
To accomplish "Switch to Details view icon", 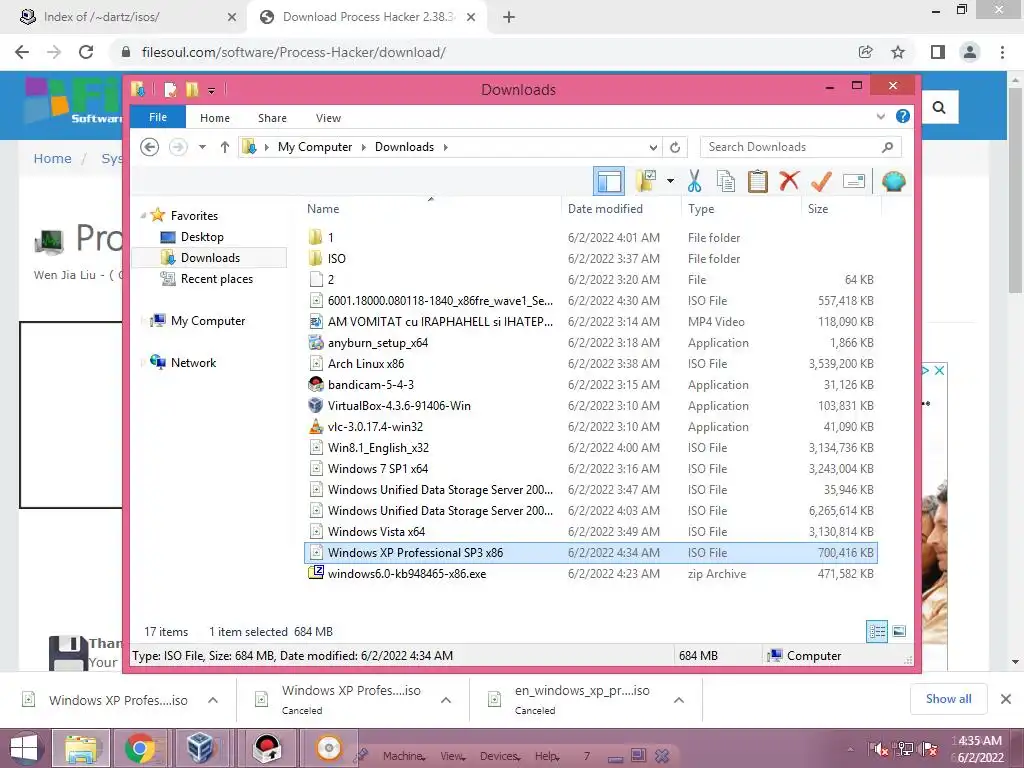I will click(x=877, y=631).
